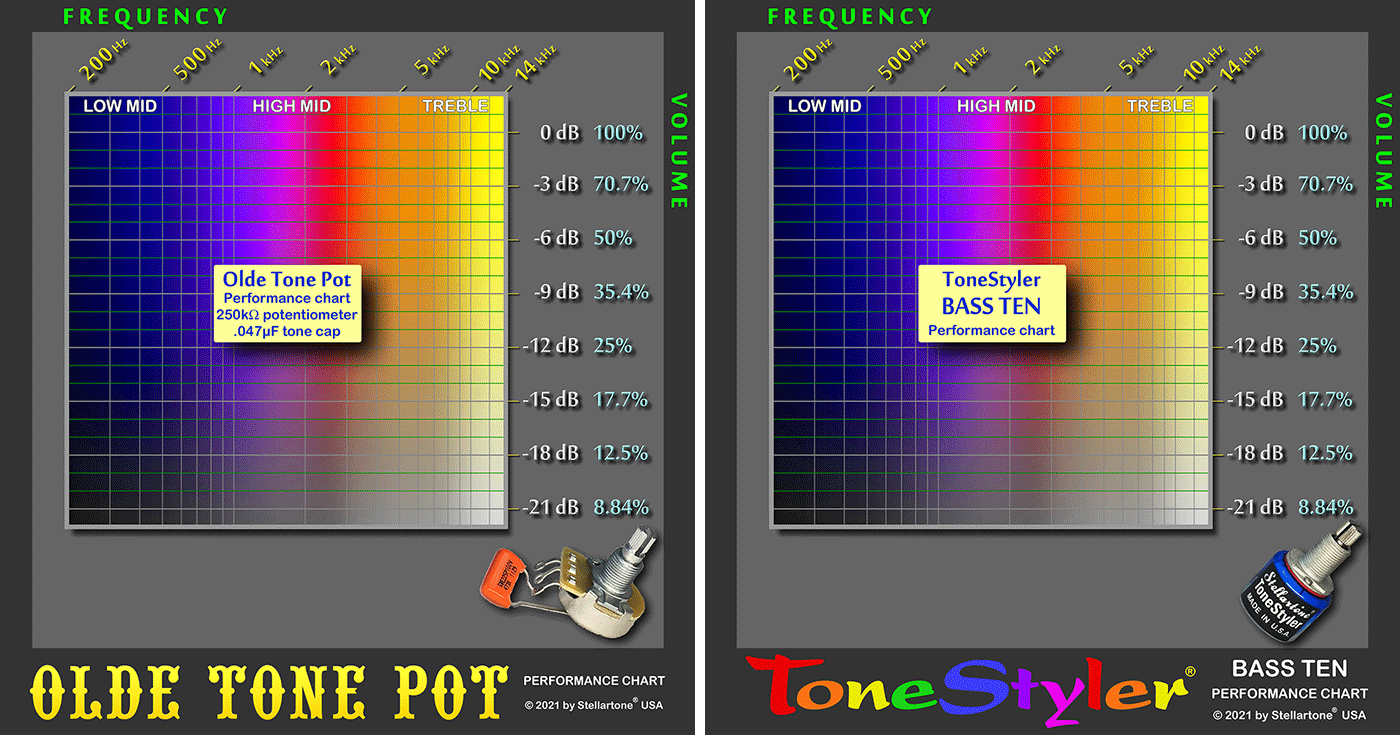Click -9 dB on the Olde Tone Pot scale
This screenshot has height=735, width=1400.
(x=556, y=292)
